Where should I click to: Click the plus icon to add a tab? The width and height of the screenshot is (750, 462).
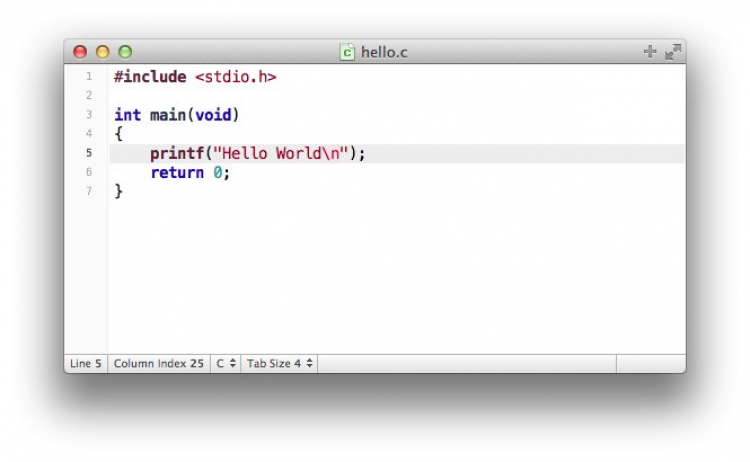tap(650, 52)
